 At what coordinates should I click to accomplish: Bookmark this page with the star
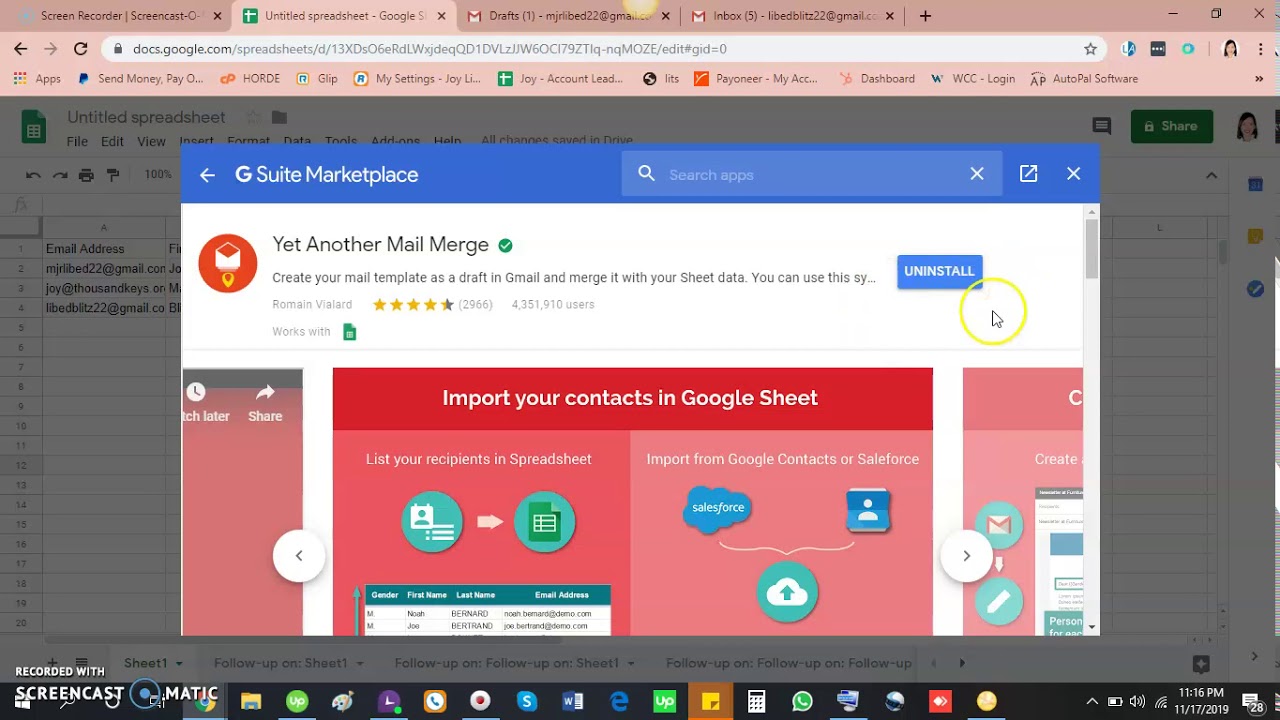click(1090, 48)
